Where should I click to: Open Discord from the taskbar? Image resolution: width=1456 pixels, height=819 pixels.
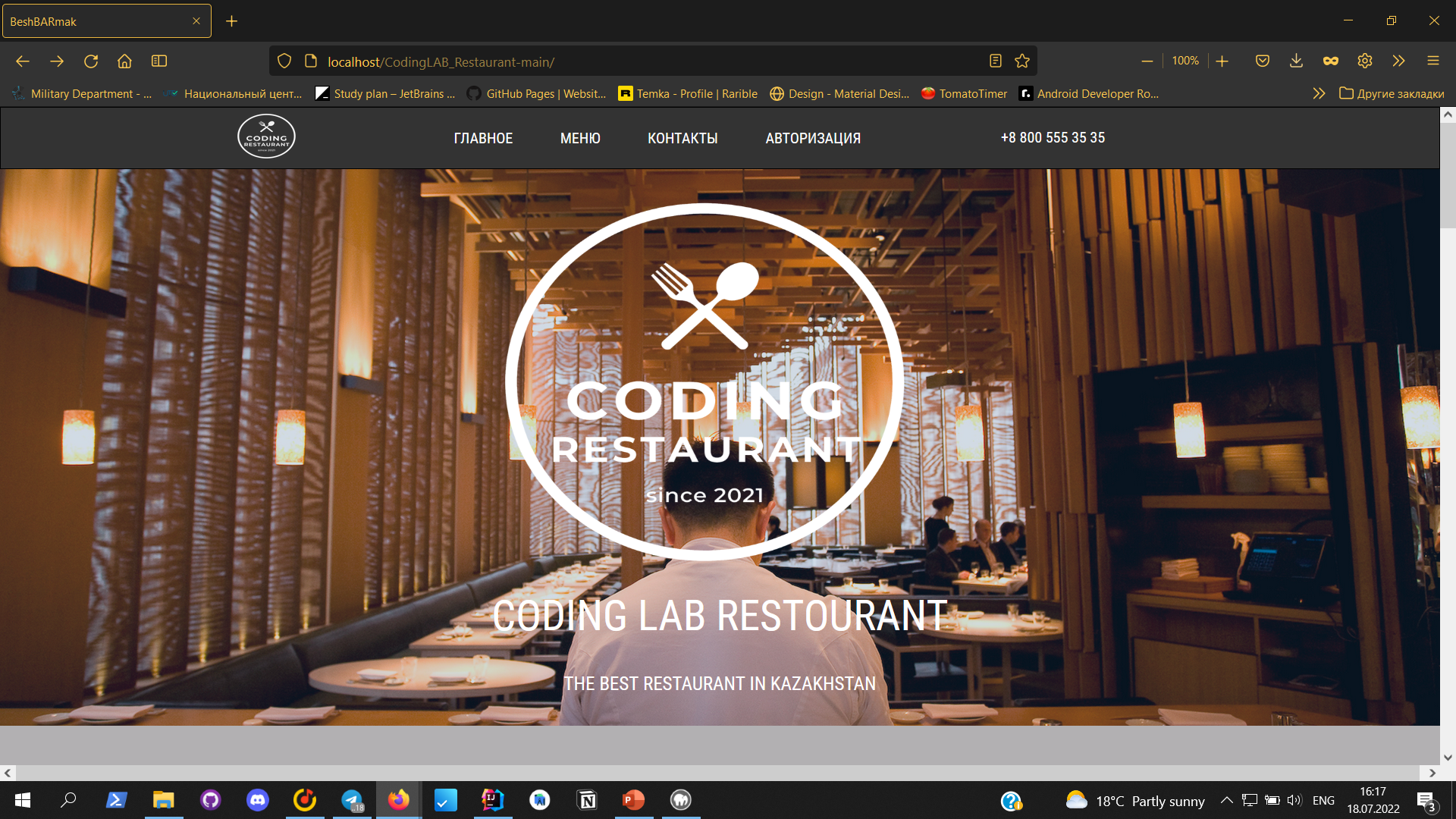click(258, 800)
